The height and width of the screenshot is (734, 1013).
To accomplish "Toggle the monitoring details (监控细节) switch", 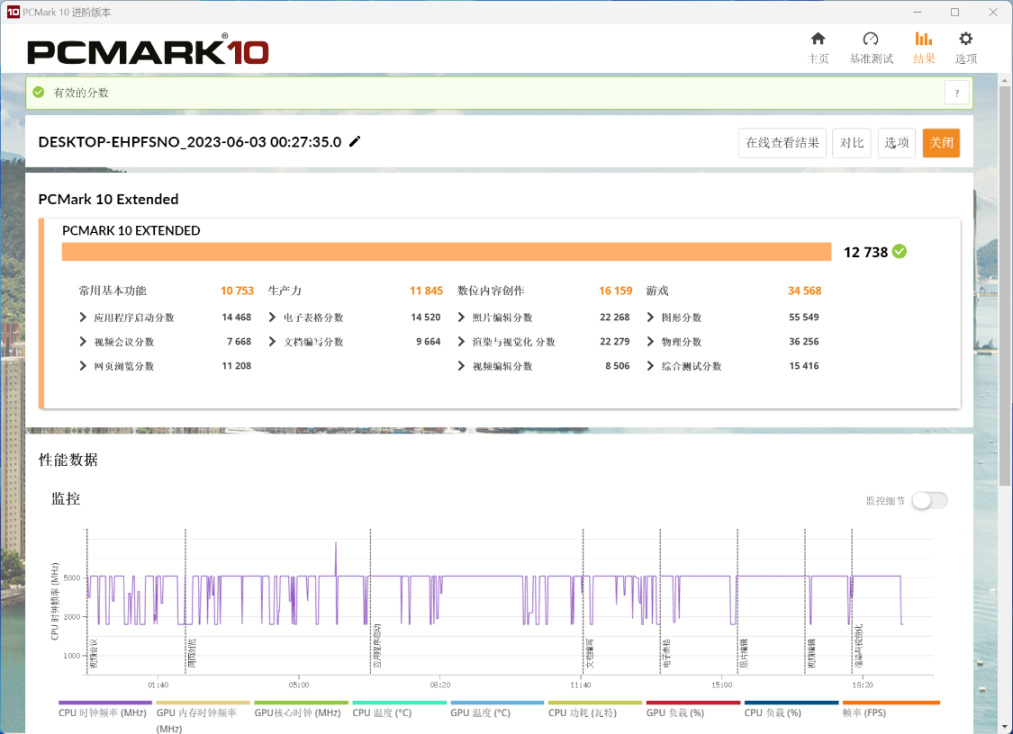I will [x=930, y=501].
